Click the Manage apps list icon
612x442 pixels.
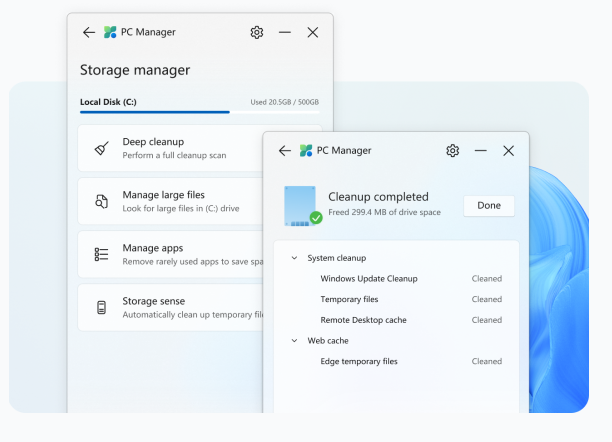(x=101, y=254)
